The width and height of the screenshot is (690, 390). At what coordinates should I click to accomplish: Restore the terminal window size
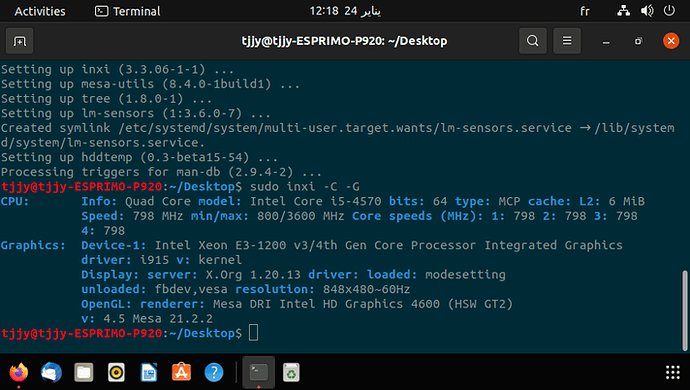638,41
